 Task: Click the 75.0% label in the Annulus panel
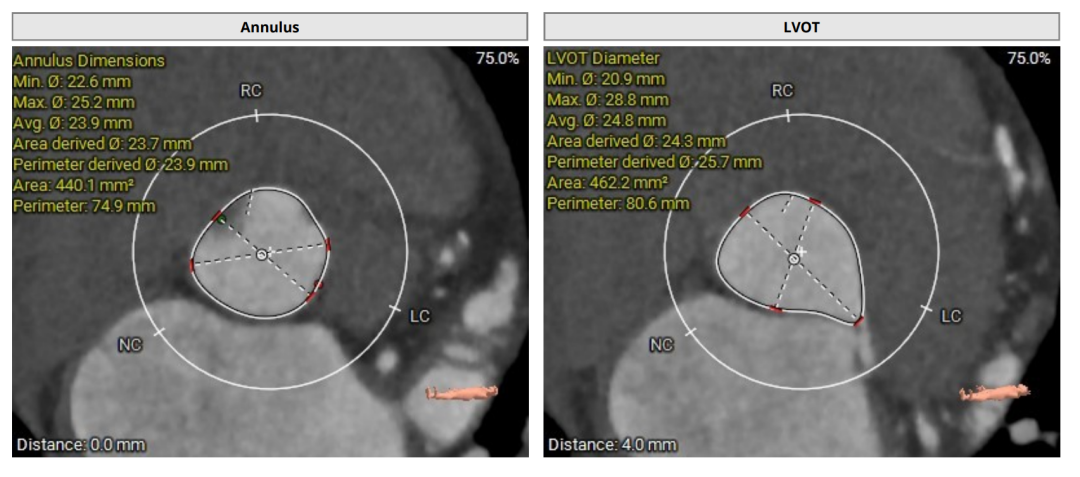tap(497, 59)
